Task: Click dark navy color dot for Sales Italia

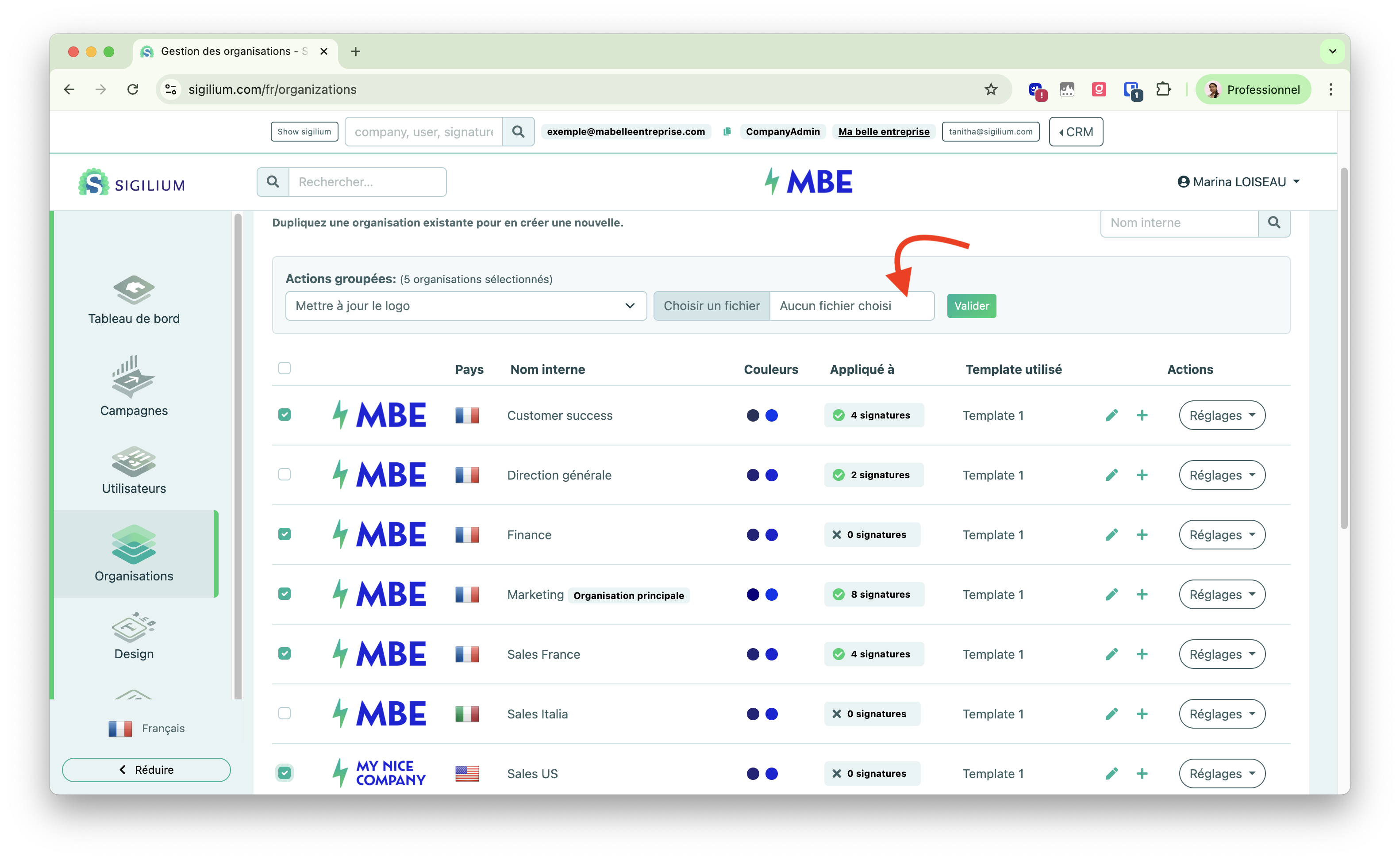Action: tap(753, 714)
